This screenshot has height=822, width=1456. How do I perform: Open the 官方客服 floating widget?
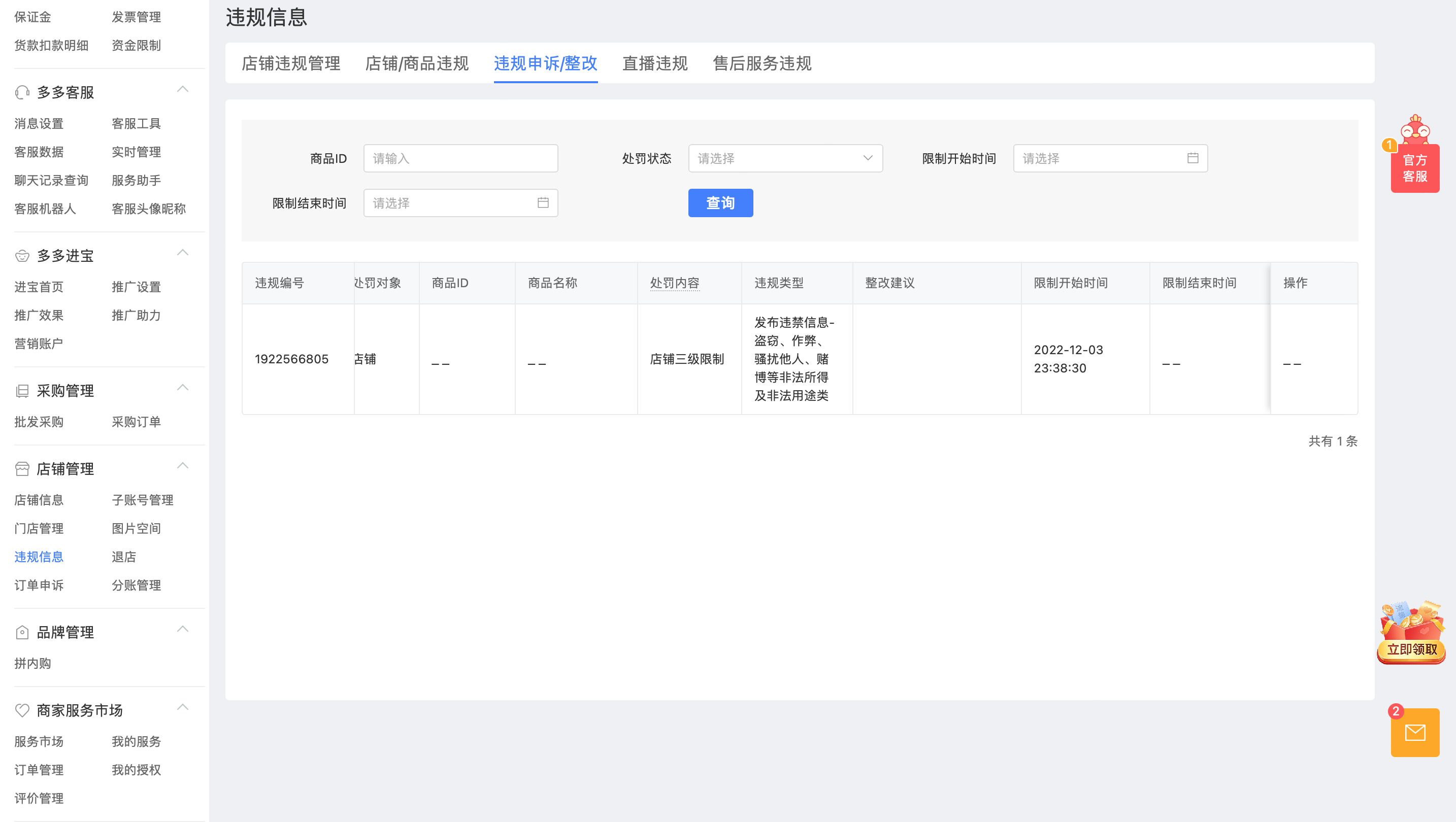[x=1415, y=168]
